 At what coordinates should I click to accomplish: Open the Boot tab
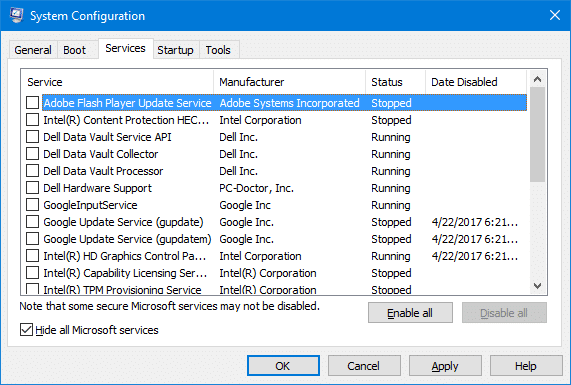74,50
